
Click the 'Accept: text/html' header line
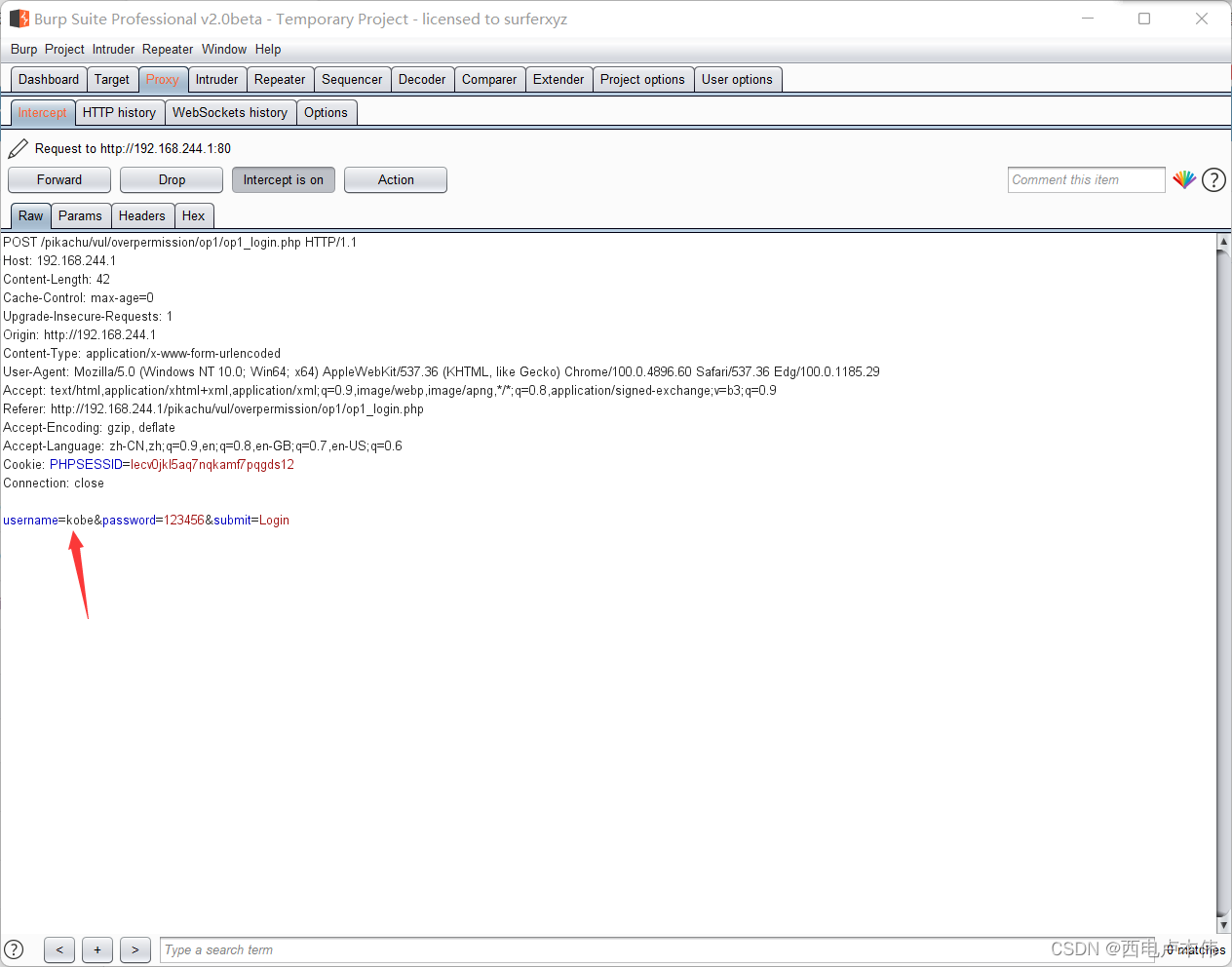[x=390, y=391]
